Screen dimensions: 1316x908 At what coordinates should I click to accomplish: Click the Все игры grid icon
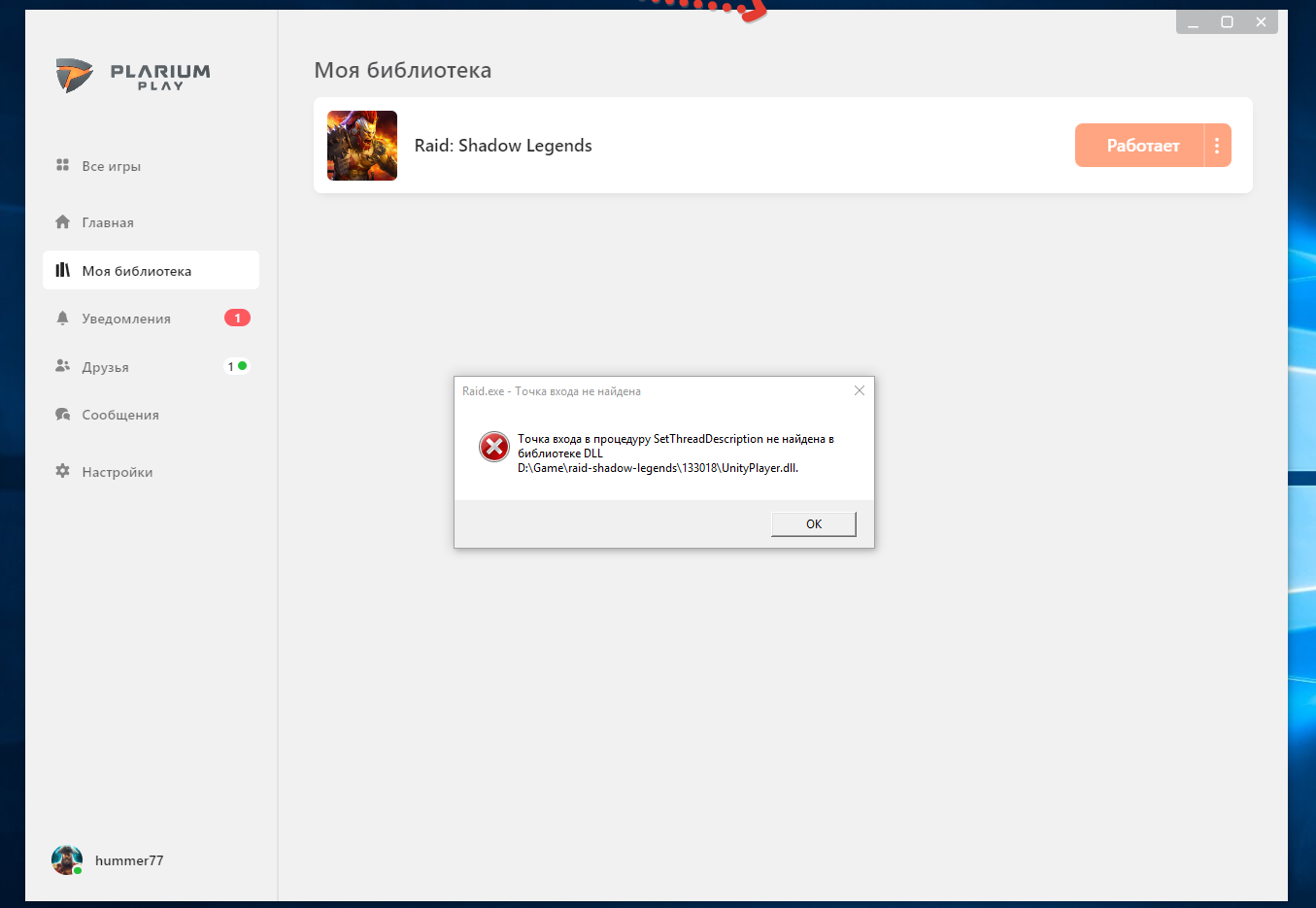(62, 165)
